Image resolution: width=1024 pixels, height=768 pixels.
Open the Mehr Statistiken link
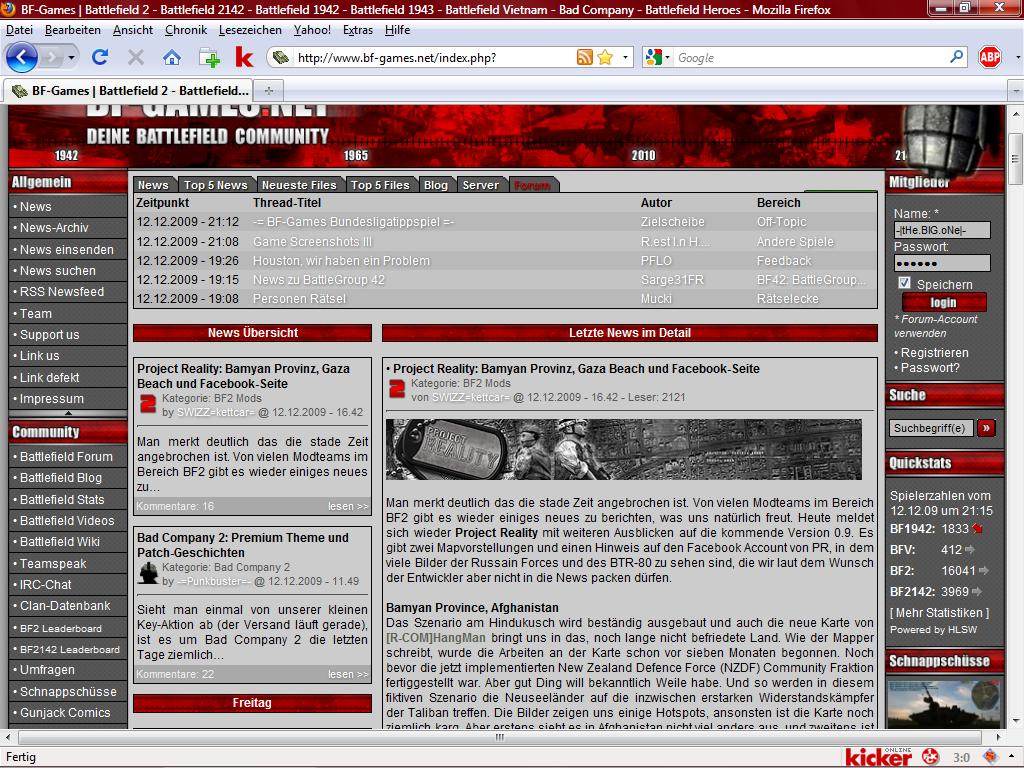pyautogui.click(x=939, y=613)
